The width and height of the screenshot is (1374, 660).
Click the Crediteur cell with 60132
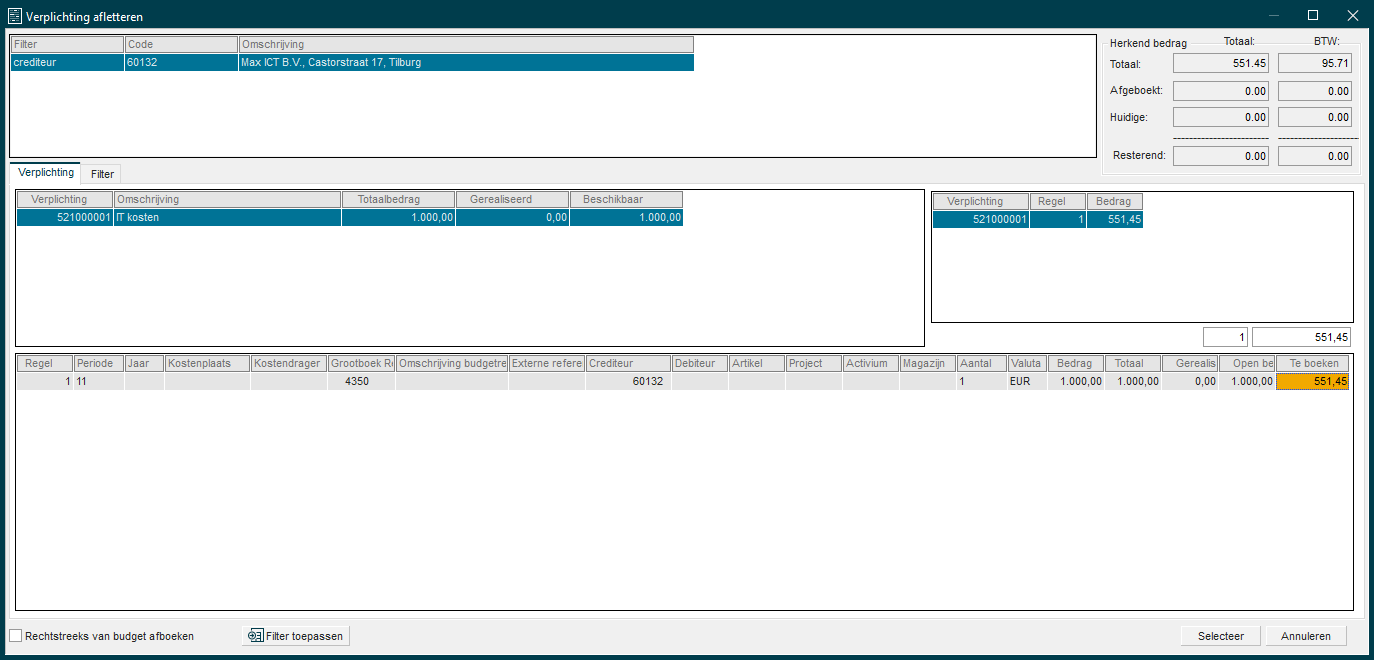(x=628, y=381)
